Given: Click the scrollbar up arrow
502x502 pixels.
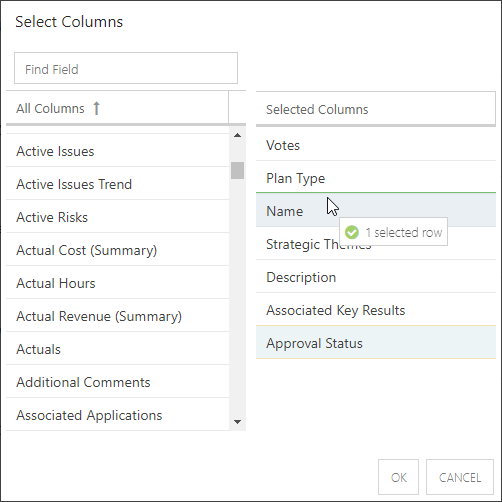Looking at the screenshot, I should (237, 135).
